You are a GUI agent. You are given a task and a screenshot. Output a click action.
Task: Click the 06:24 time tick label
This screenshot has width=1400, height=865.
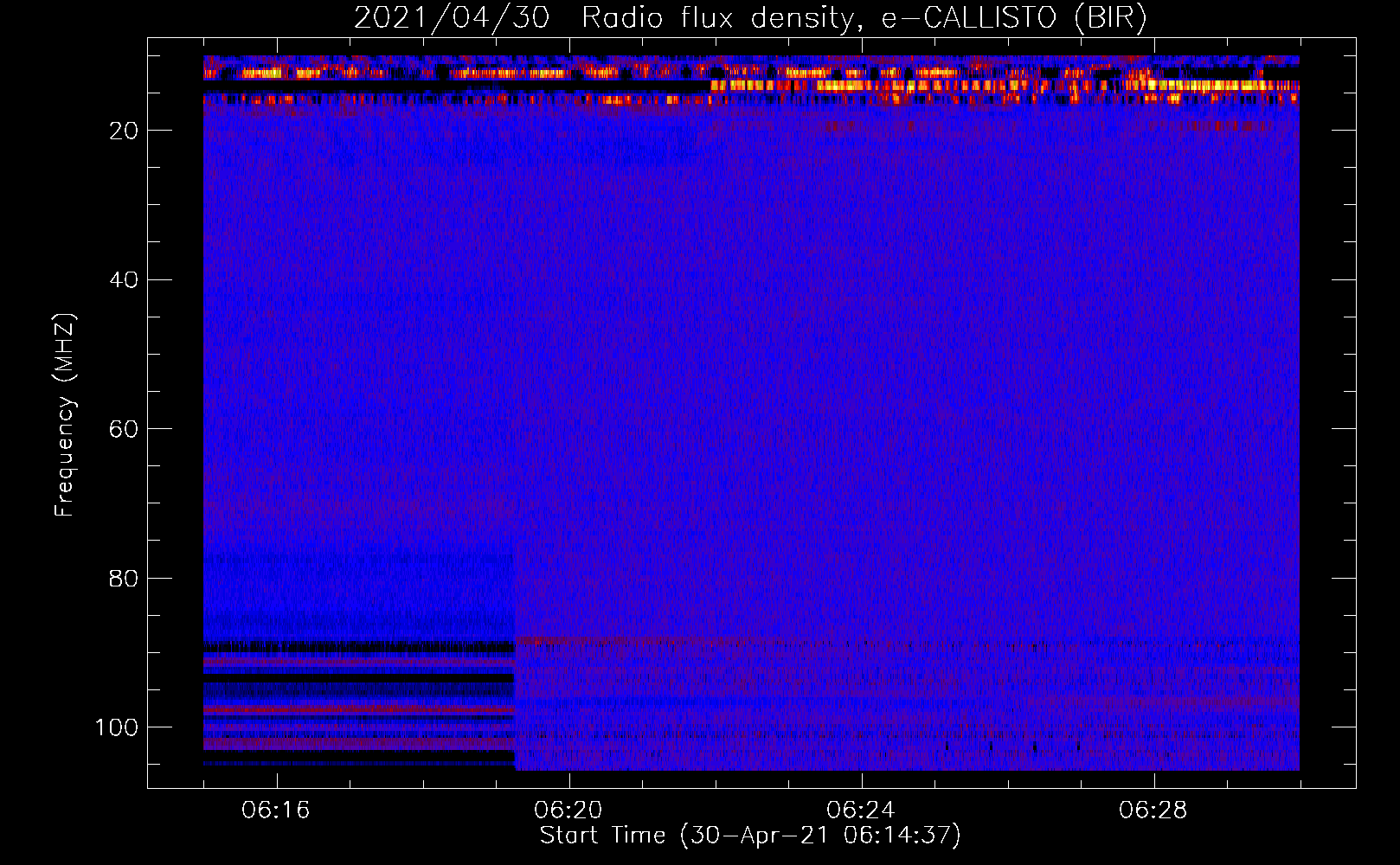point(861,811)
